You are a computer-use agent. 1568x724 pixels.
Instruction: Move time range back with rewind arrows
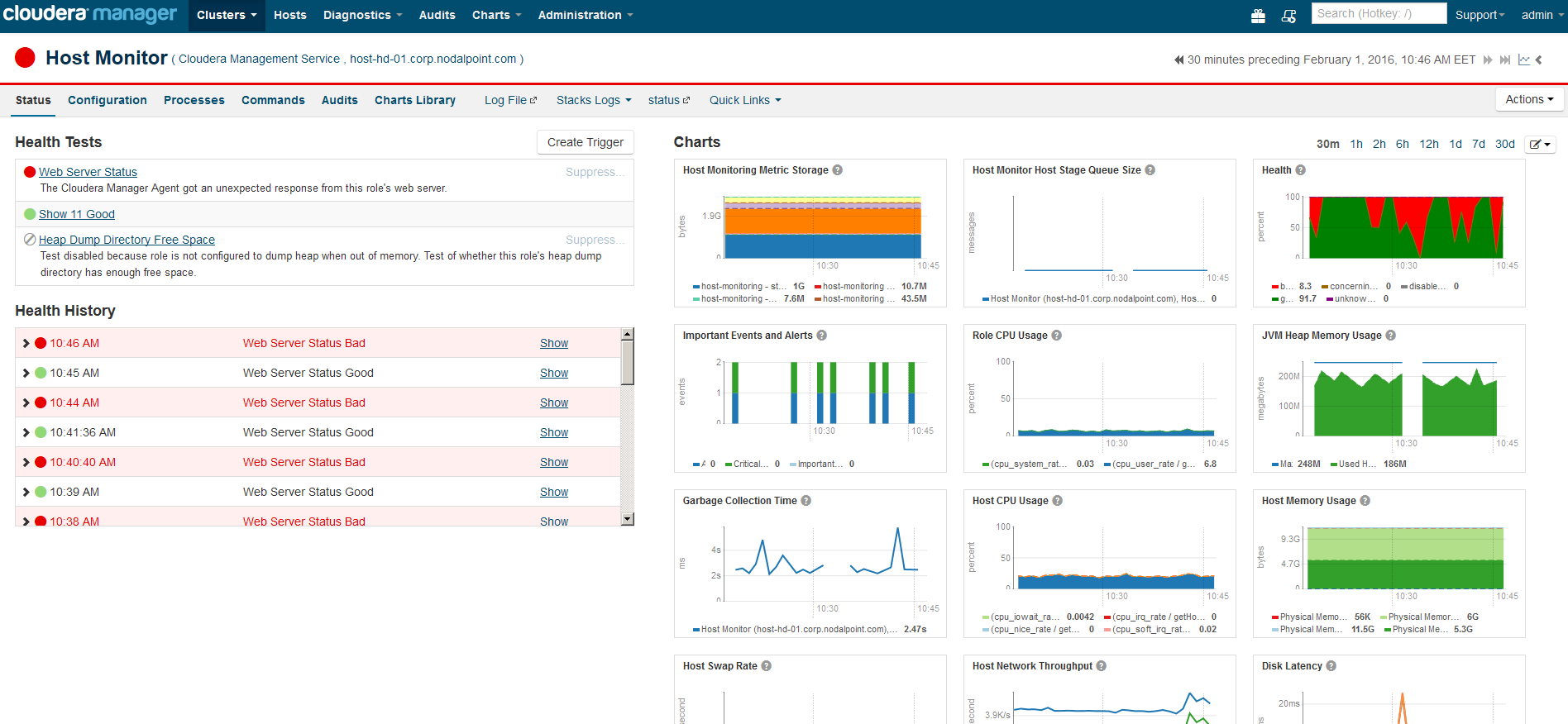point(1178,60)
